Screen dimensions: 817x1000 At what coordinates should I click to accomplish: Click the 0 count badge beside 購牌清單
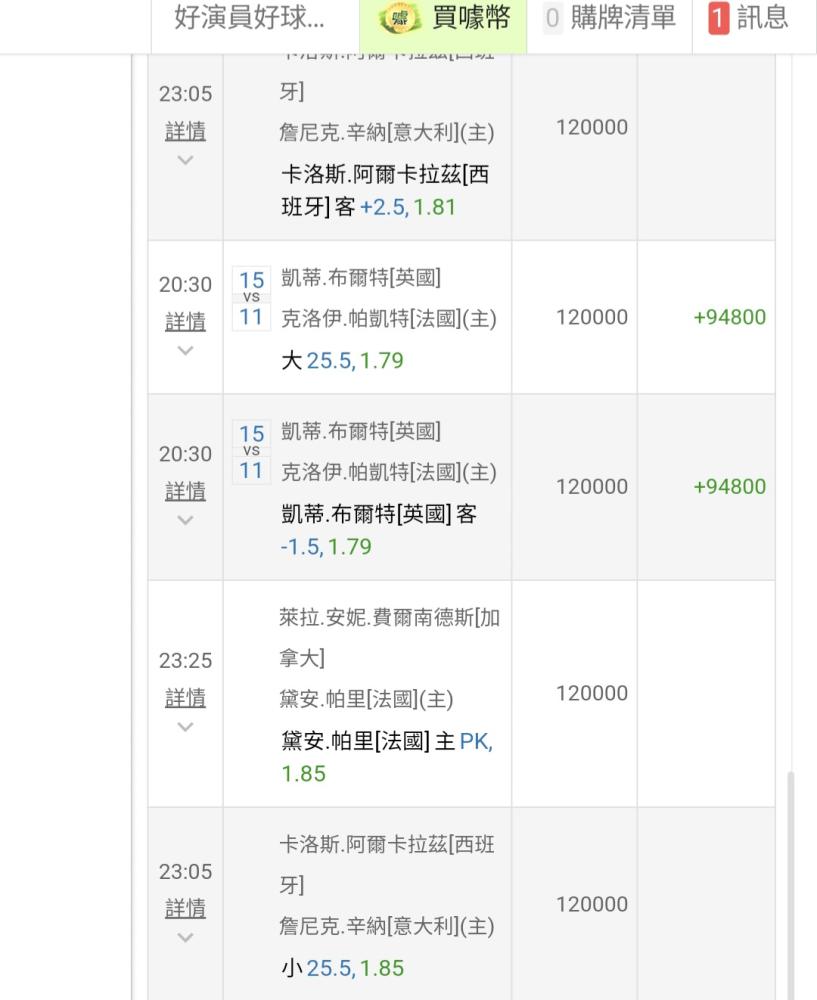(x=552, y=18)
